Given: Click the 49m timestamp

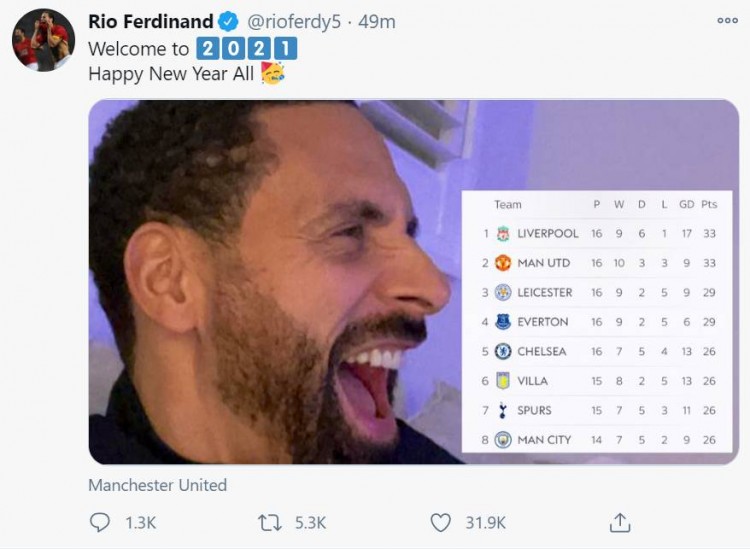Looking at the screenshot, I should coord(376,22).
